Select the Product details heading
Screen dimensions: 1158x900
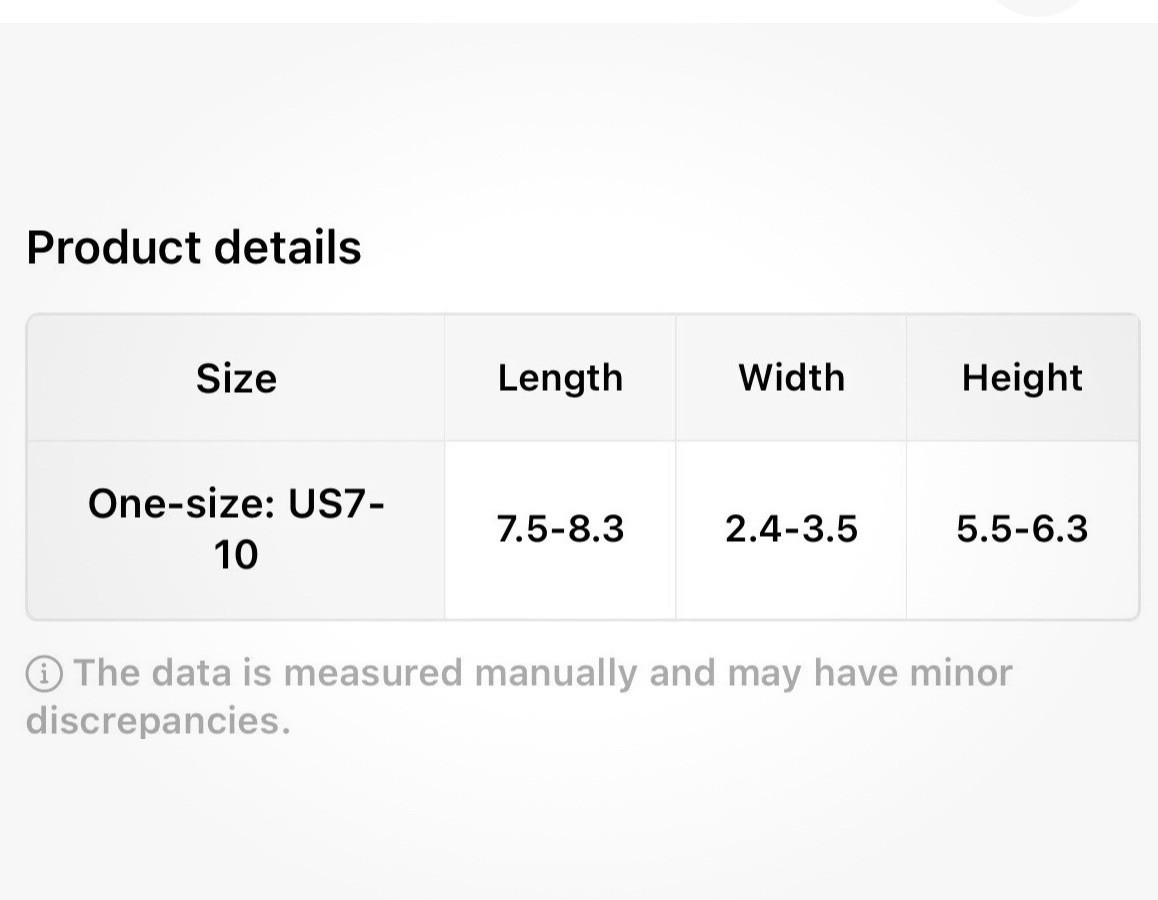(194, 247)
